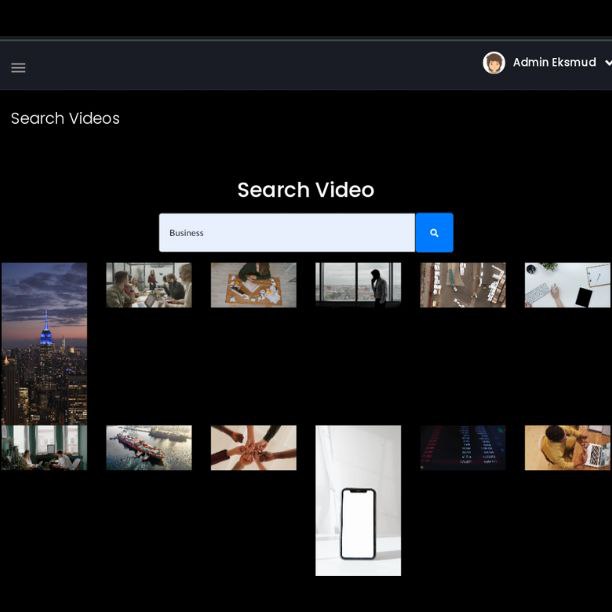This screenshot has width=612, height=612.
Task: Click the Admin Eksmud username text
Action: 554,62
